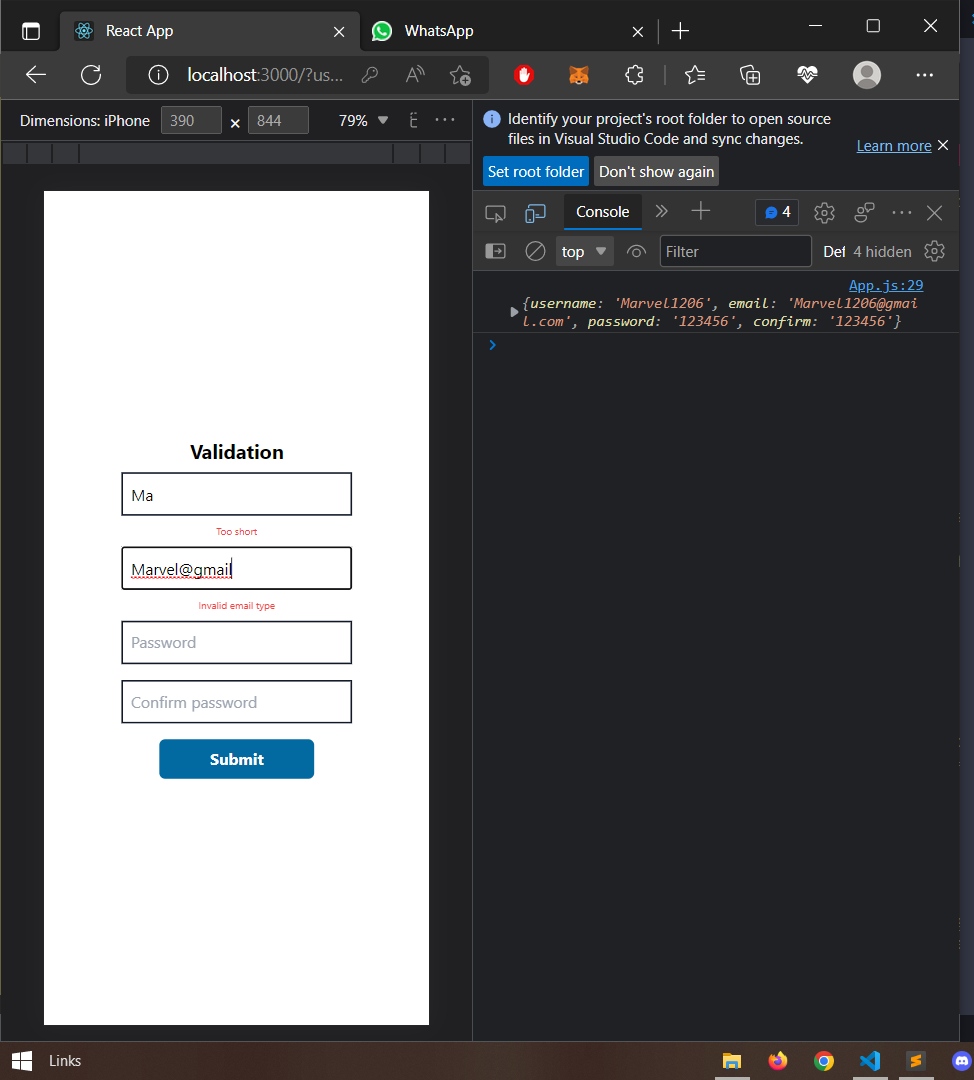Open File Explorer from the taskbar
Viewport: 974px width, 1080px height.
pyautogui.click(x=732, y=1061)
